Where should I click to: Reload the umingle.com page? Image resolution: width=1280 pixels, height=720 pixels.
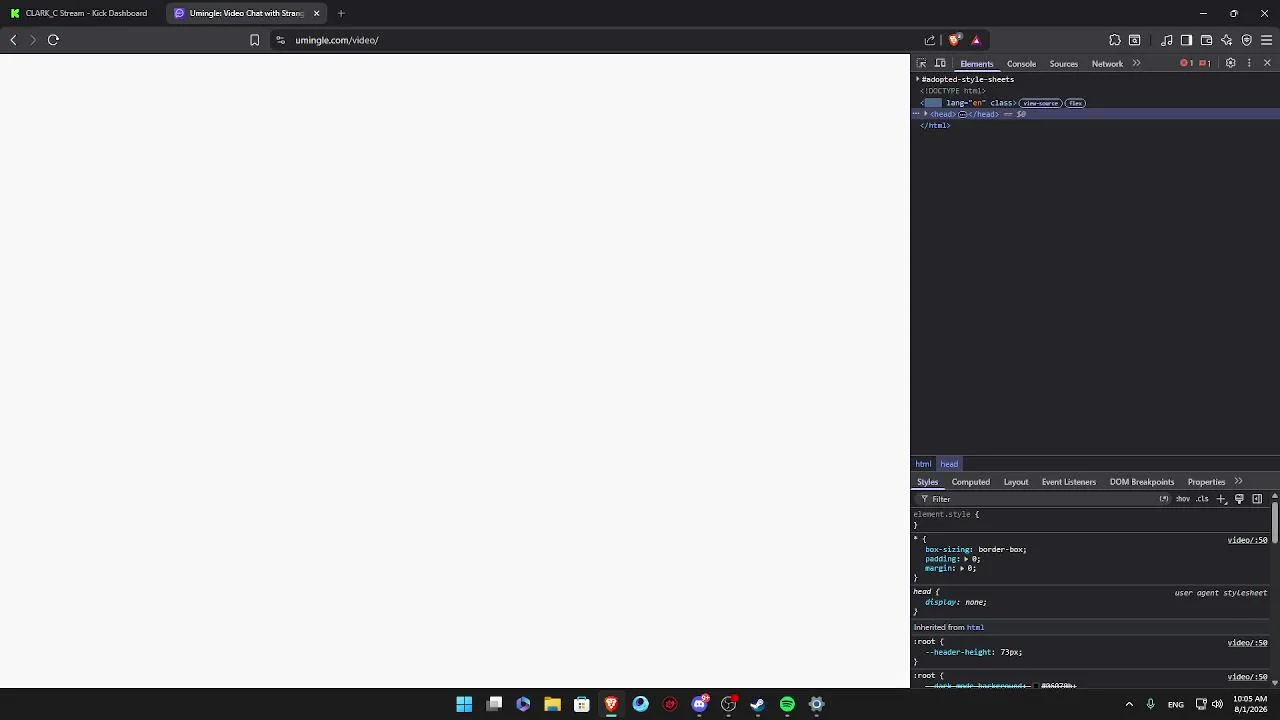point(53,40)
